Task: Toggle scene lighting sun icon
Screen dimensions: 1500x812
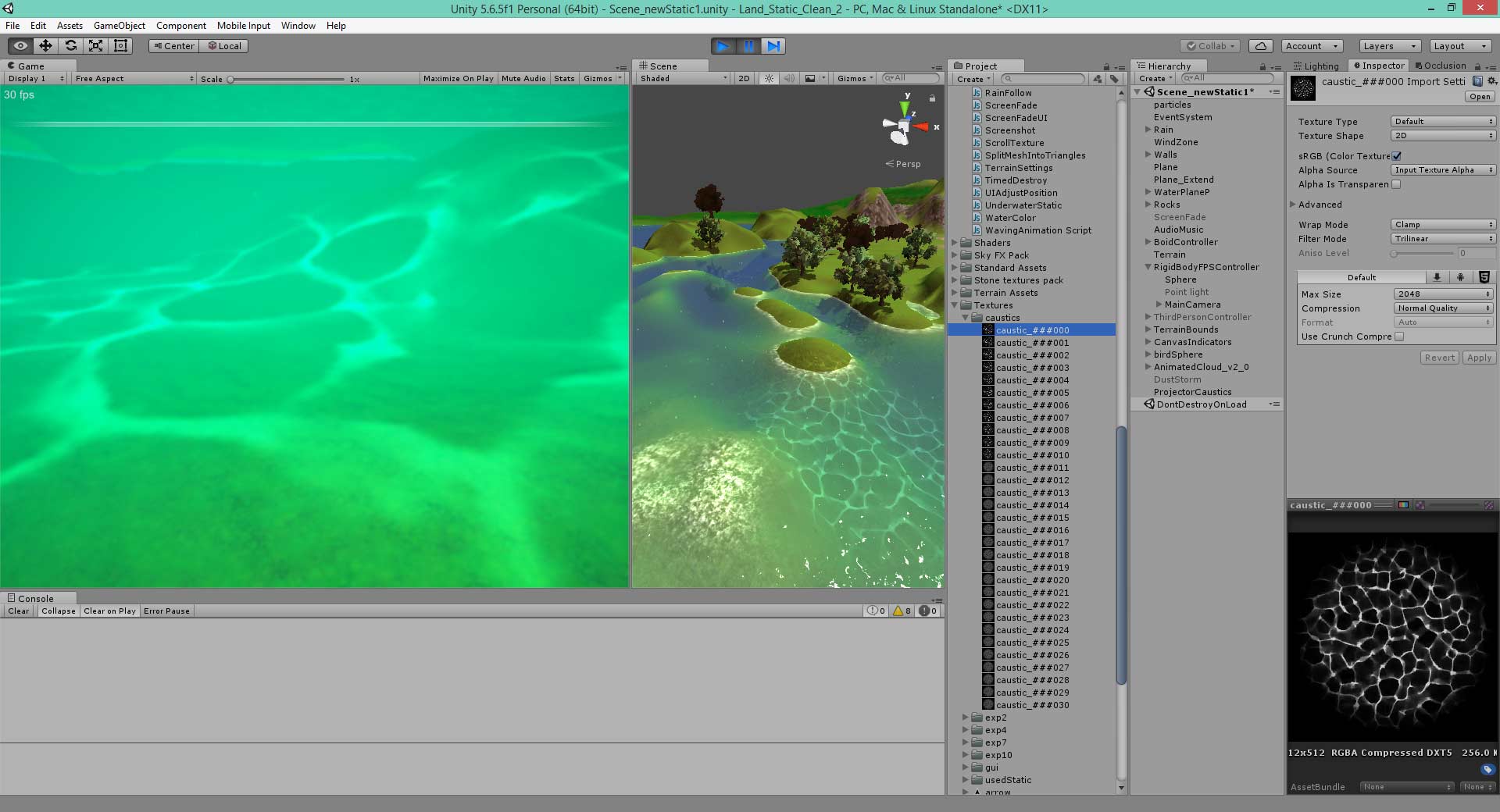Action: pyautogui.click(x=769, y=79)
